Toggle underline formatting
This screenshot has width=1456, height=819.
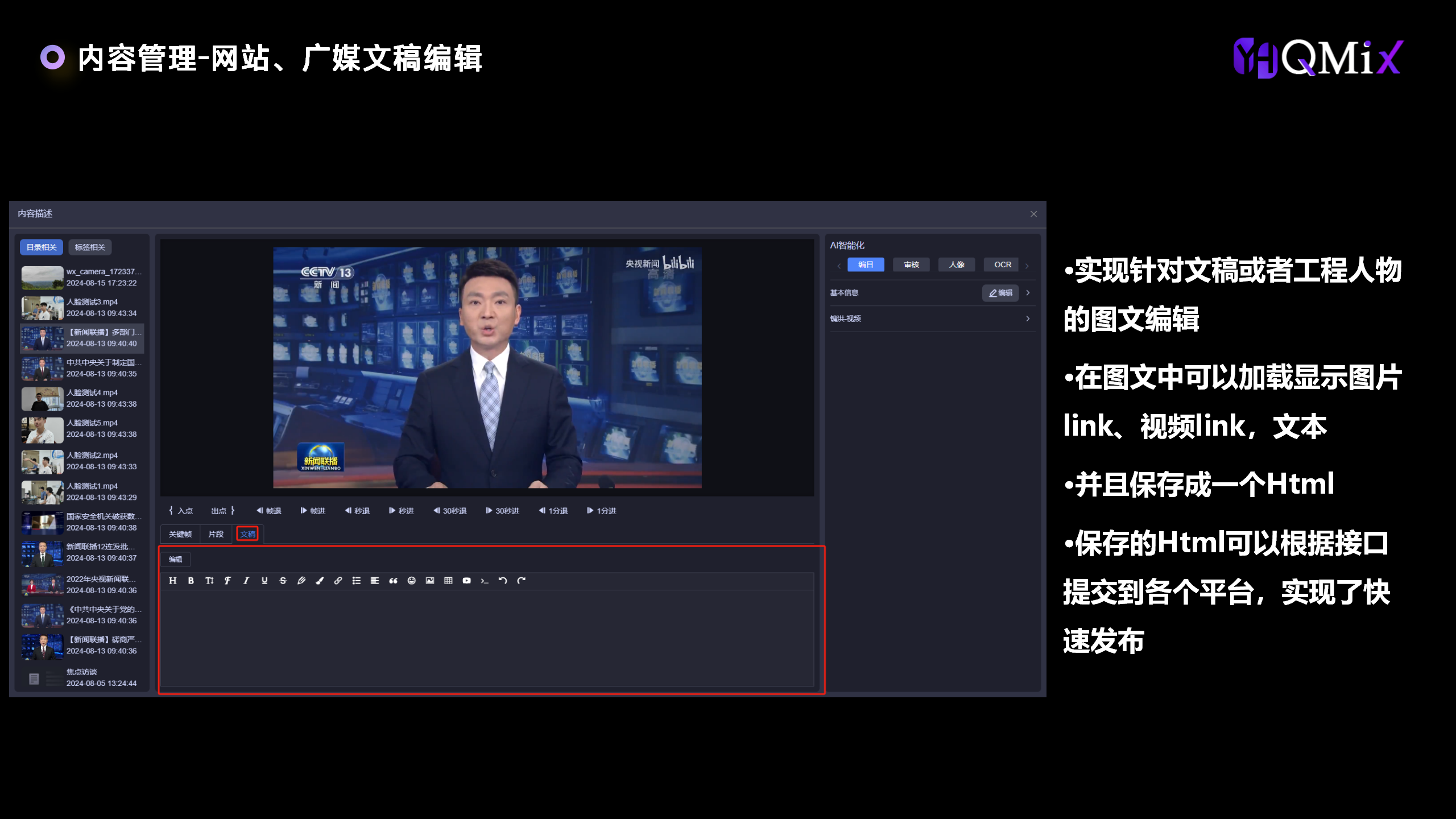(x=264, y=581)
